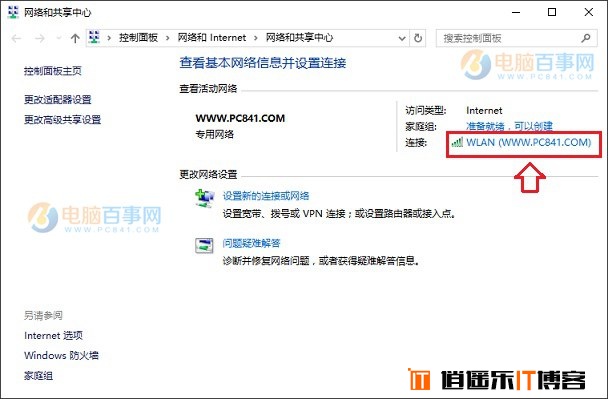Click the new connection setup icon
This screenshot has height=399, width=608.
(x=204, y=198)
